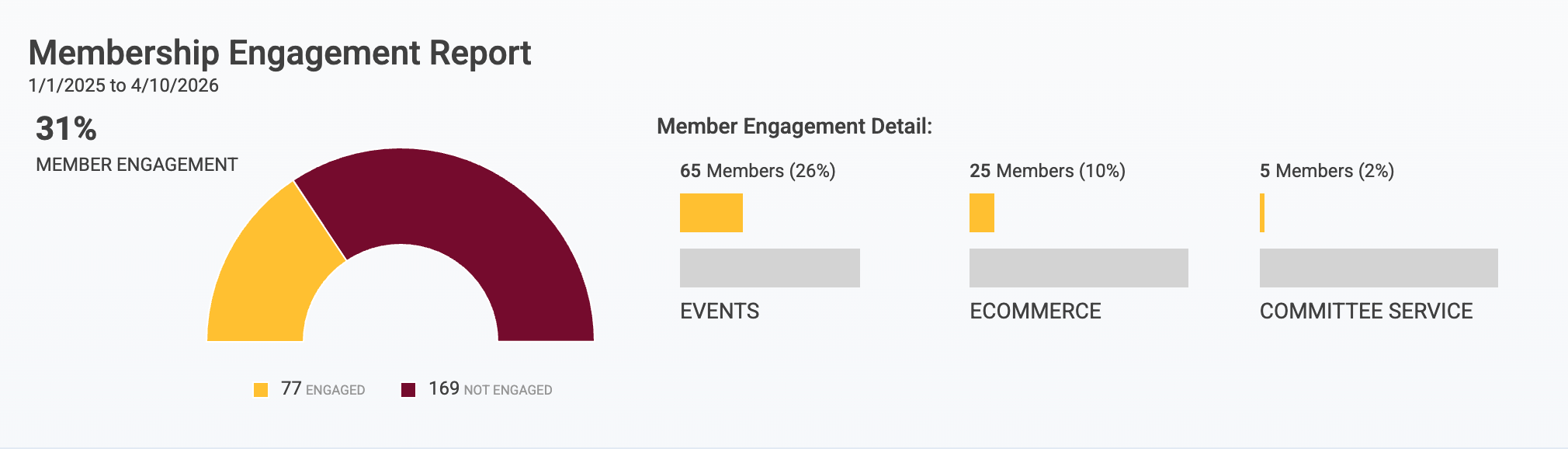
Task: Click the gray Ecommerce bar
Action: [x=1079, y=268]
